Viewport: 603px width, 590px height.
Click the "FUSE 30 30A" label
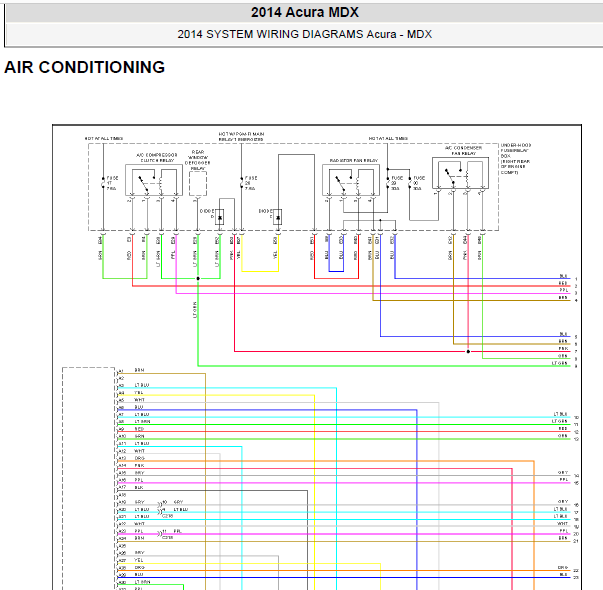[x=418, y=183]
